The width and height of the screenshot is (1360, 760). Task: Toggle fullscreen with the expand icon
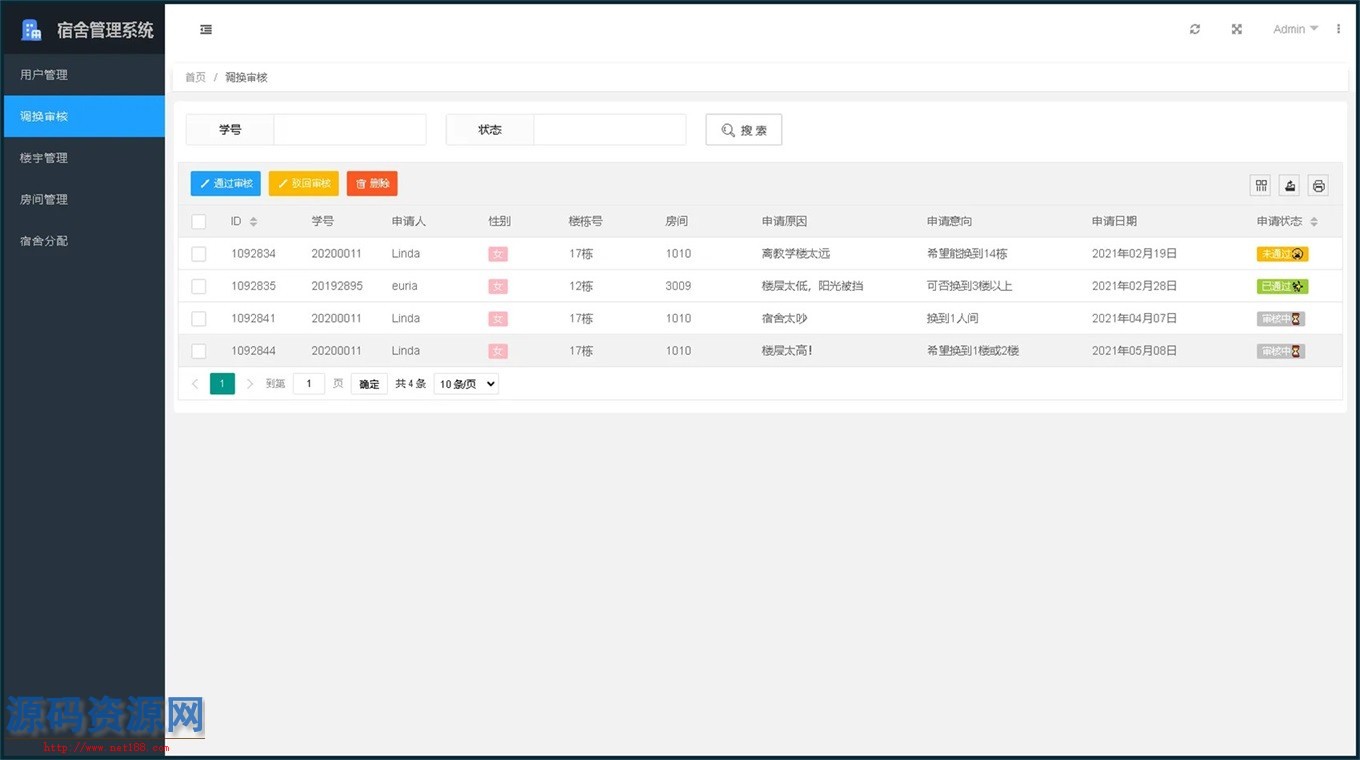[x=1237, y=30]
